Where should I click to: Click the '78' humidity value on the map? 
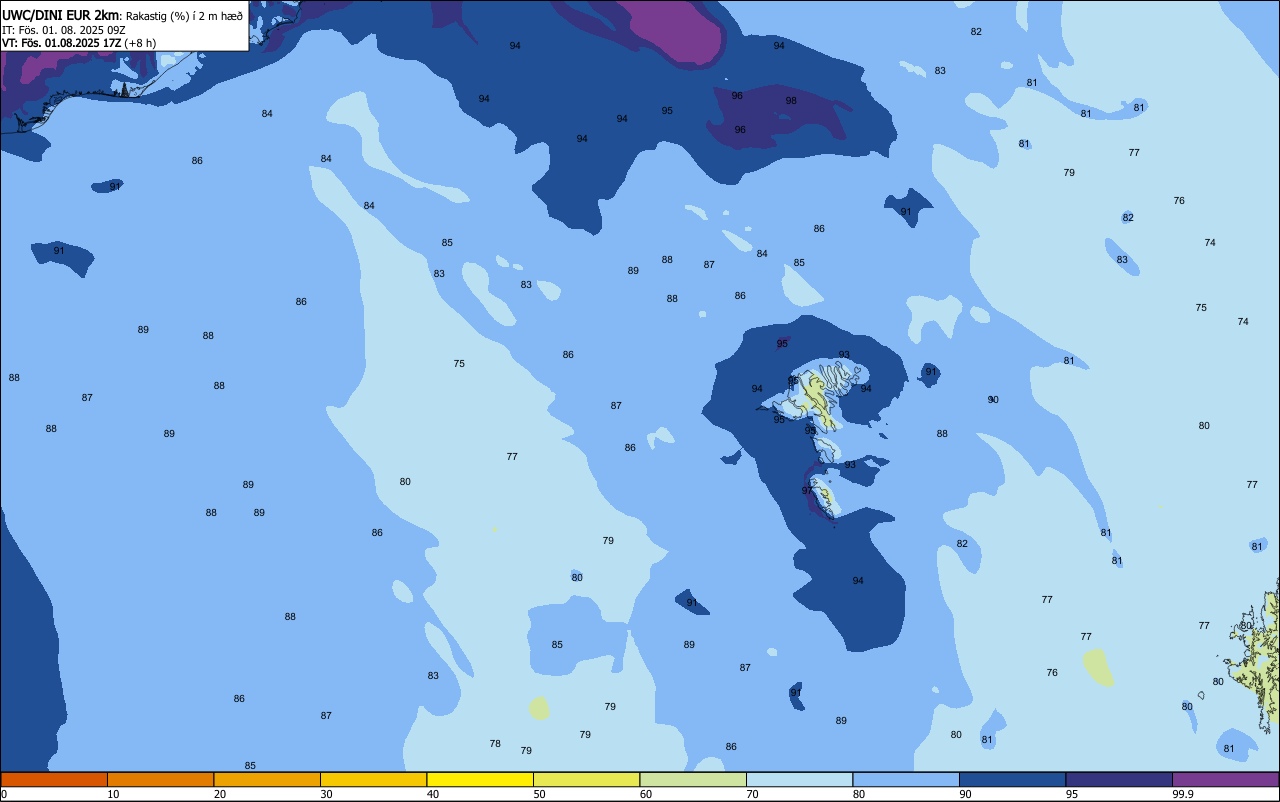pyautogui.click(x=495, y=744)
